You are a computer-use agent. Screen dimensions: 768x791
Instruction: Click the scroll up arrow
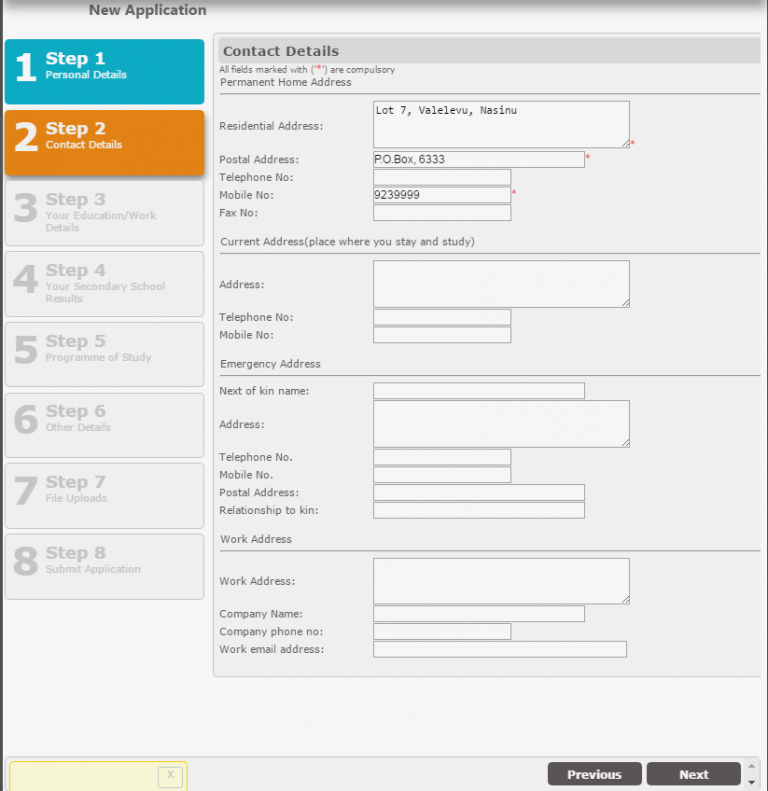click(751, 767)
